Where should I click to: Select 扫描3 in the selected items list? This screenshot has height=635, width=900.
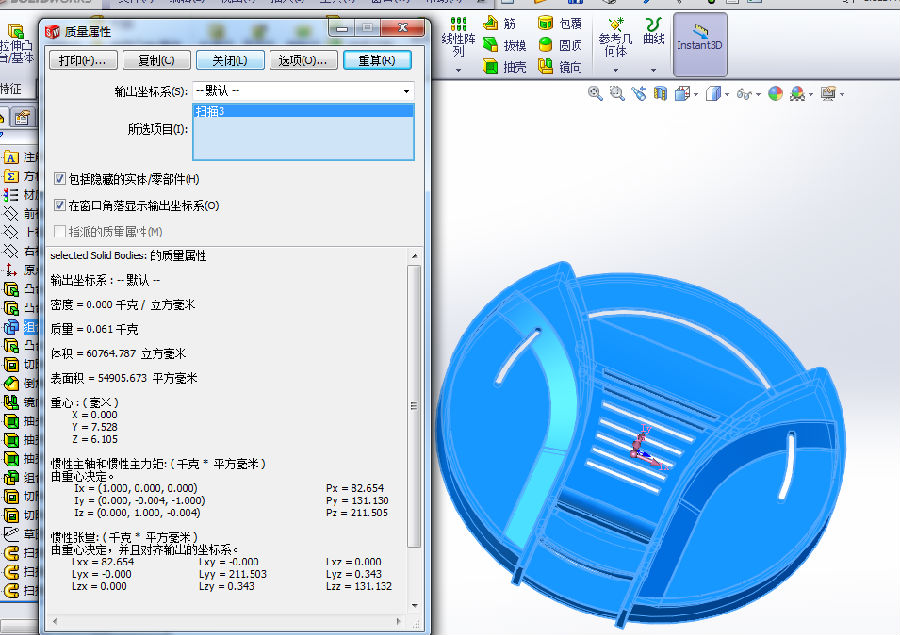point(302,111)
